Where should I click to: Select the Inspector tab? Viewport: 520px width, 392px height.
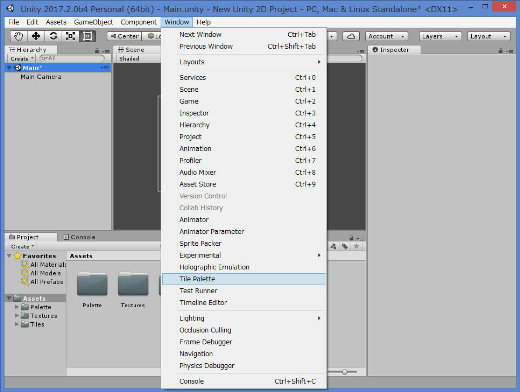point(394,50)
